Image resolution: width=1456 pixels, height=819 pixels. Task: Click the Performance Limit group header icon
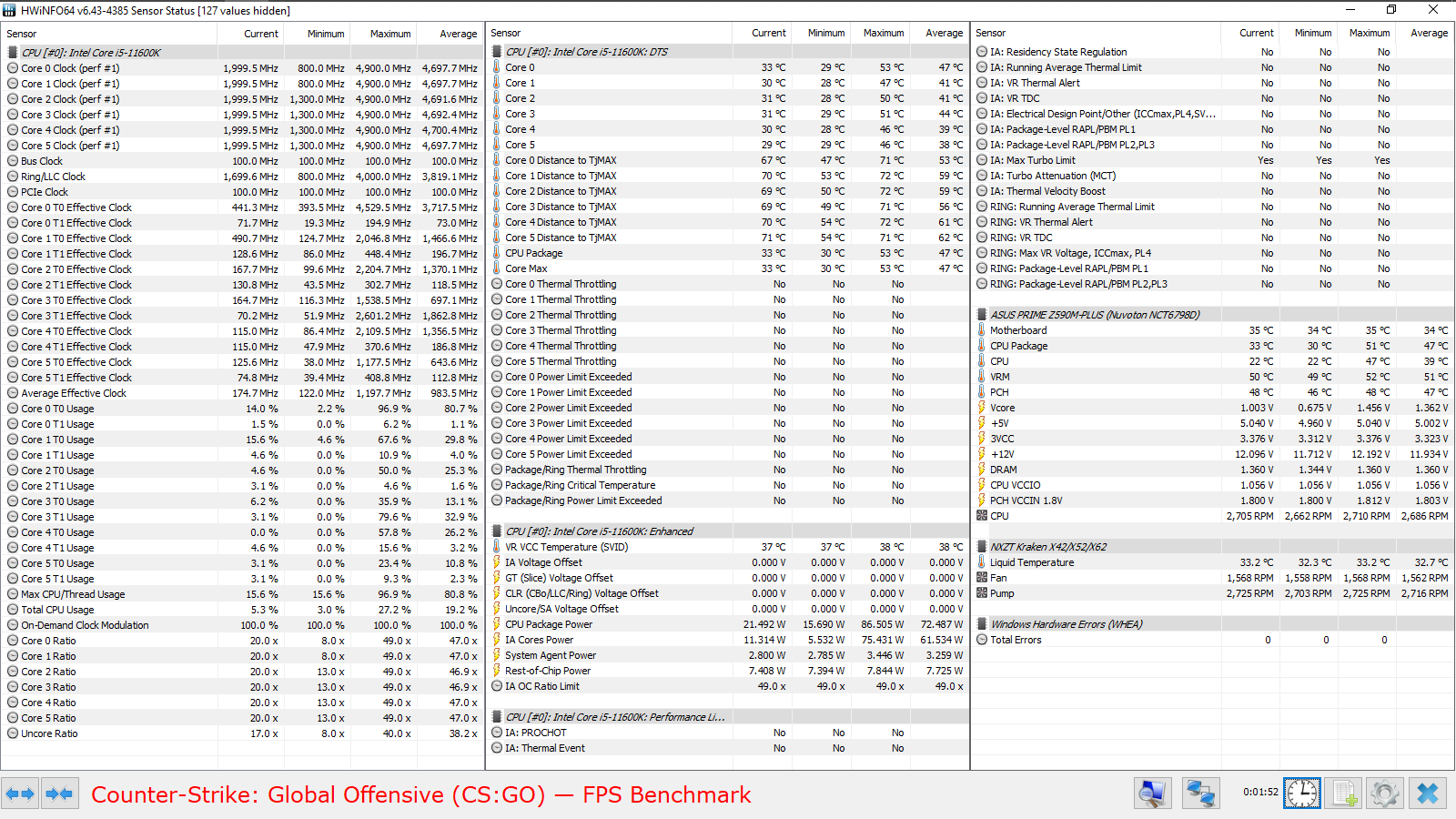[497, 717]
